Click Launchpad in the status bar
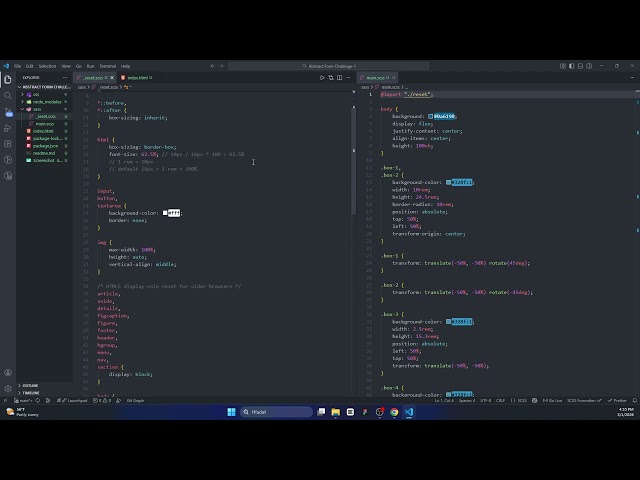This screenshot has height=480, width=640. [74, 400]
